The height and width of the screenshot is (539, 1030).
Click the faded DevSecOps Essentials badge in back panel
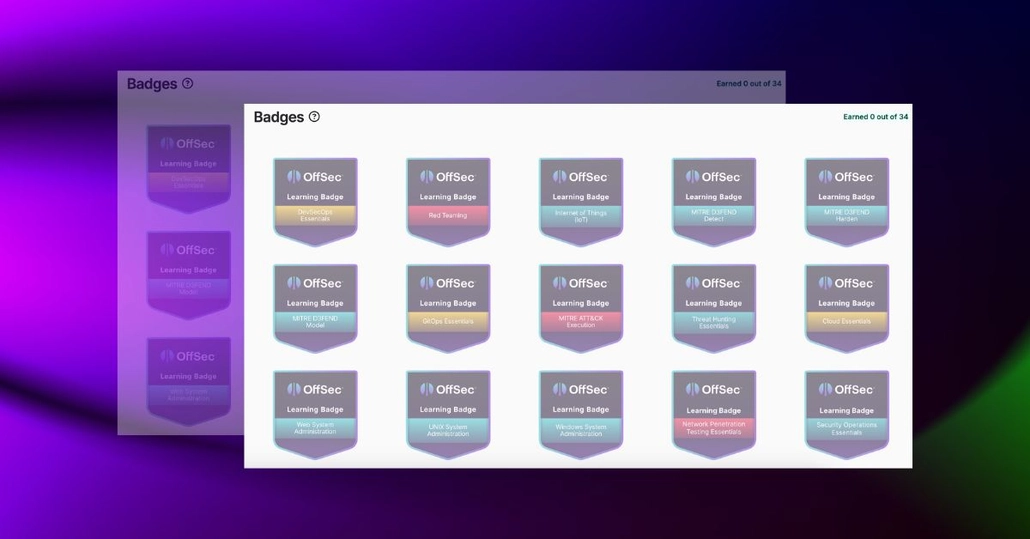(189, 169)
